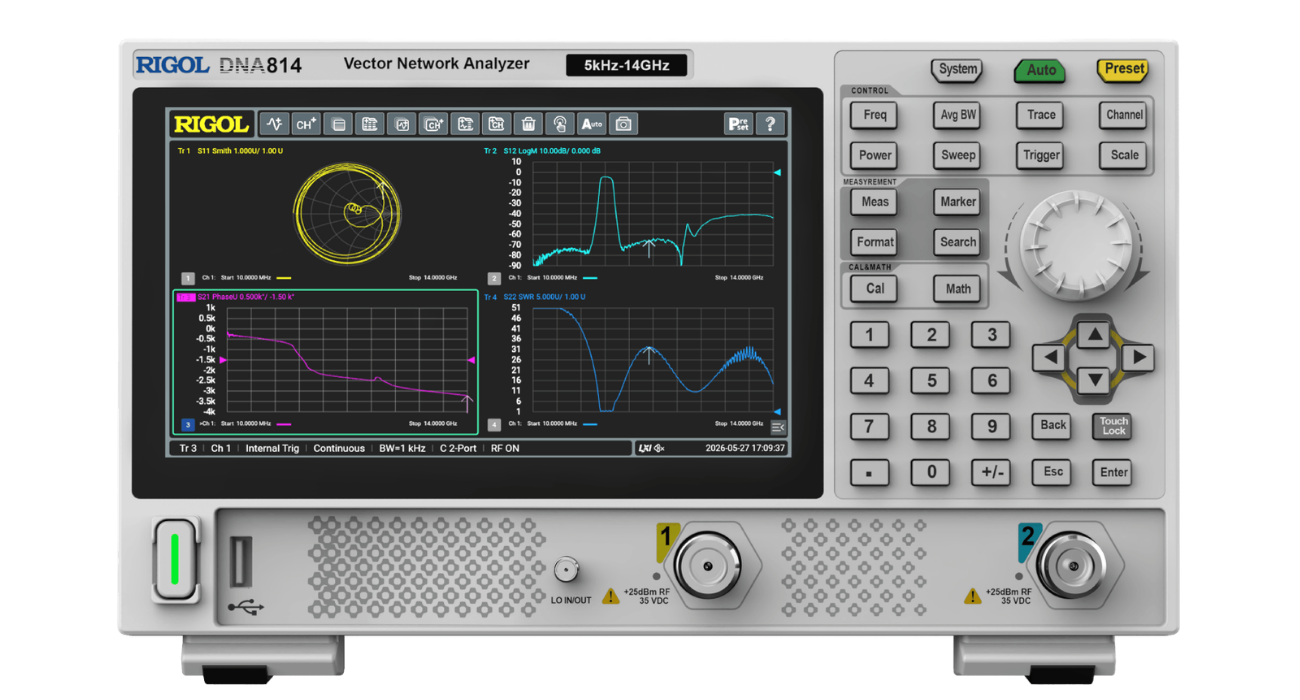
Task: Toggle the RF ON status field
Action: (x=505, y=448)
